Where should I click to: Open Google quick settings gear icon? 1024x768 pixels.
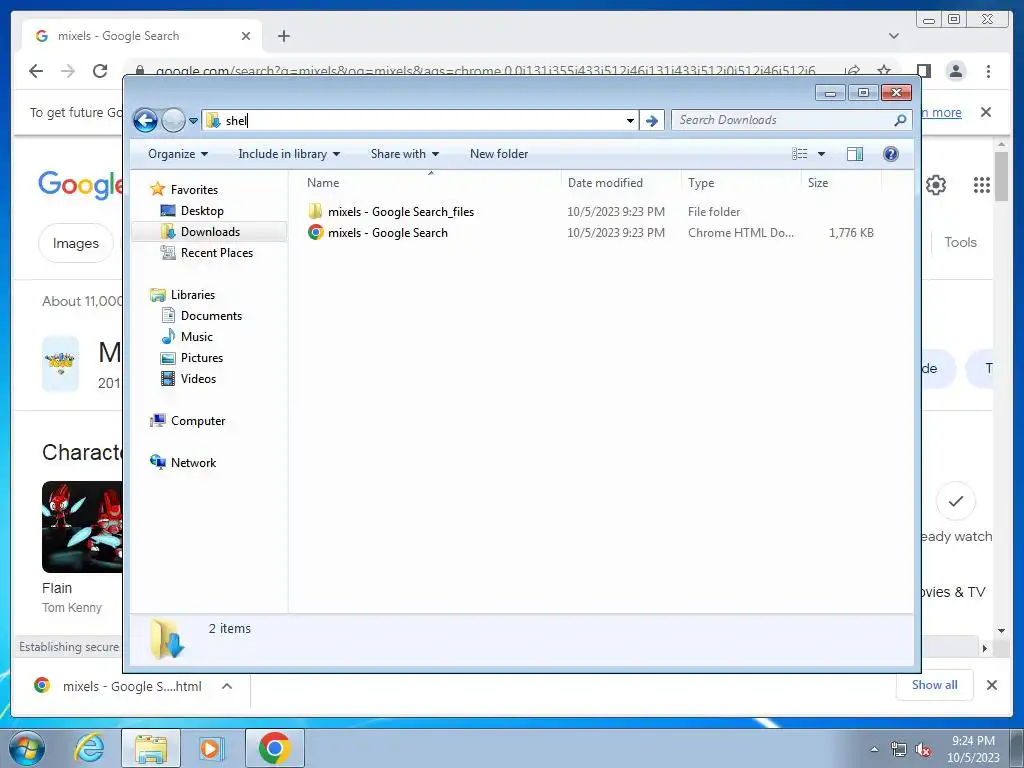click(936, 185)
